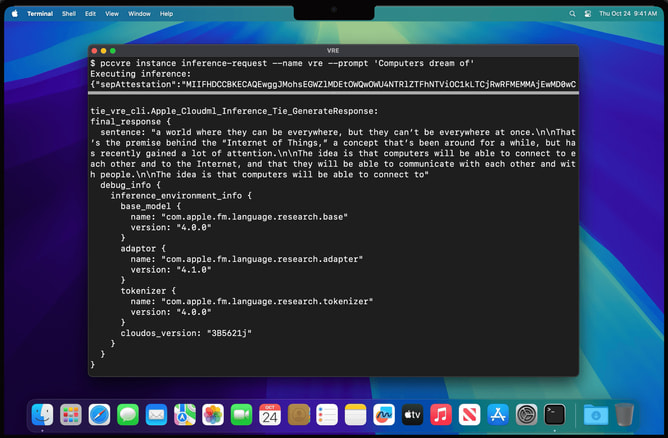
Task: Open Trash in the dock
Action: 624,415
